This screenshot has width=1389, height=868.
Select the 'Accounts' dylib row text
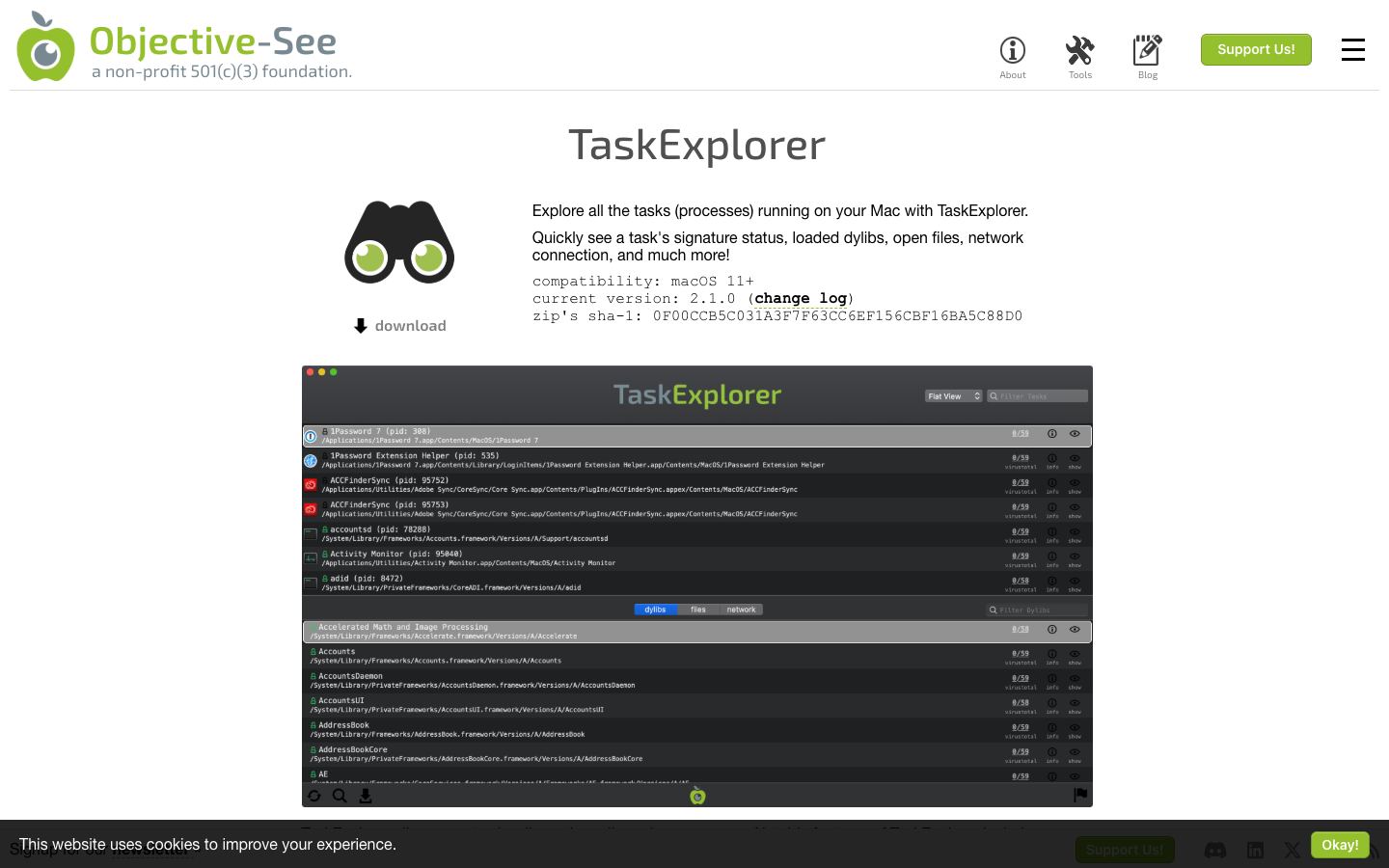pos(337,652)
